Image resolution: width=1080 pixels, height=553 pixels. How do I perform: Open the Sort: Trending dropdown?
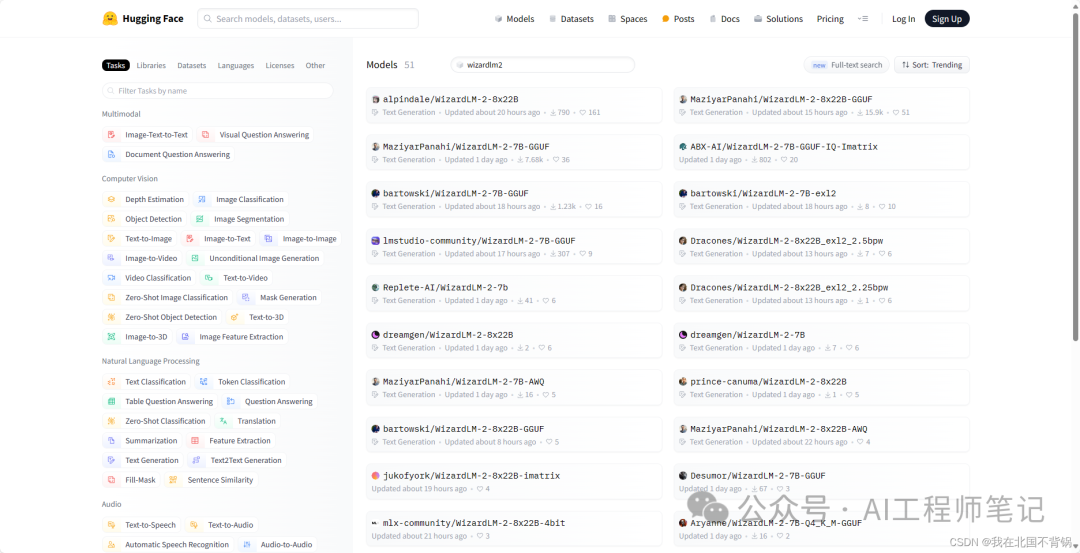(x=932, y=65)
